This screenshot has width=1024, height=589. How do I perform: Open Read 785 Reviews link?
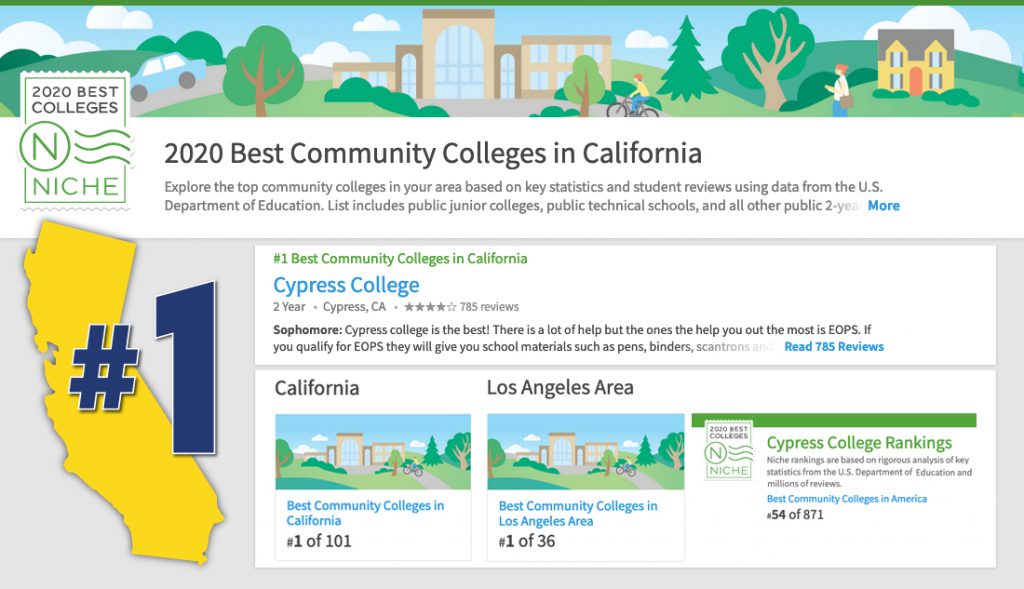point(834,347)
